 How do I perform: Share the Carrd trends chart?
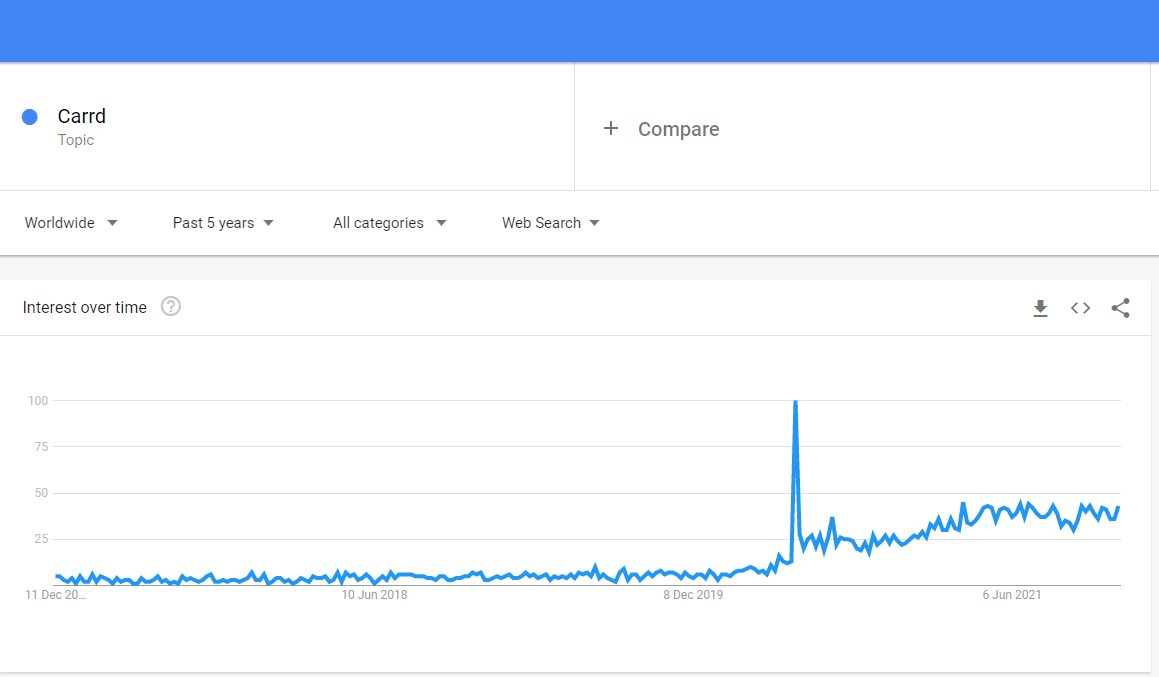(x=1120, y=308)
